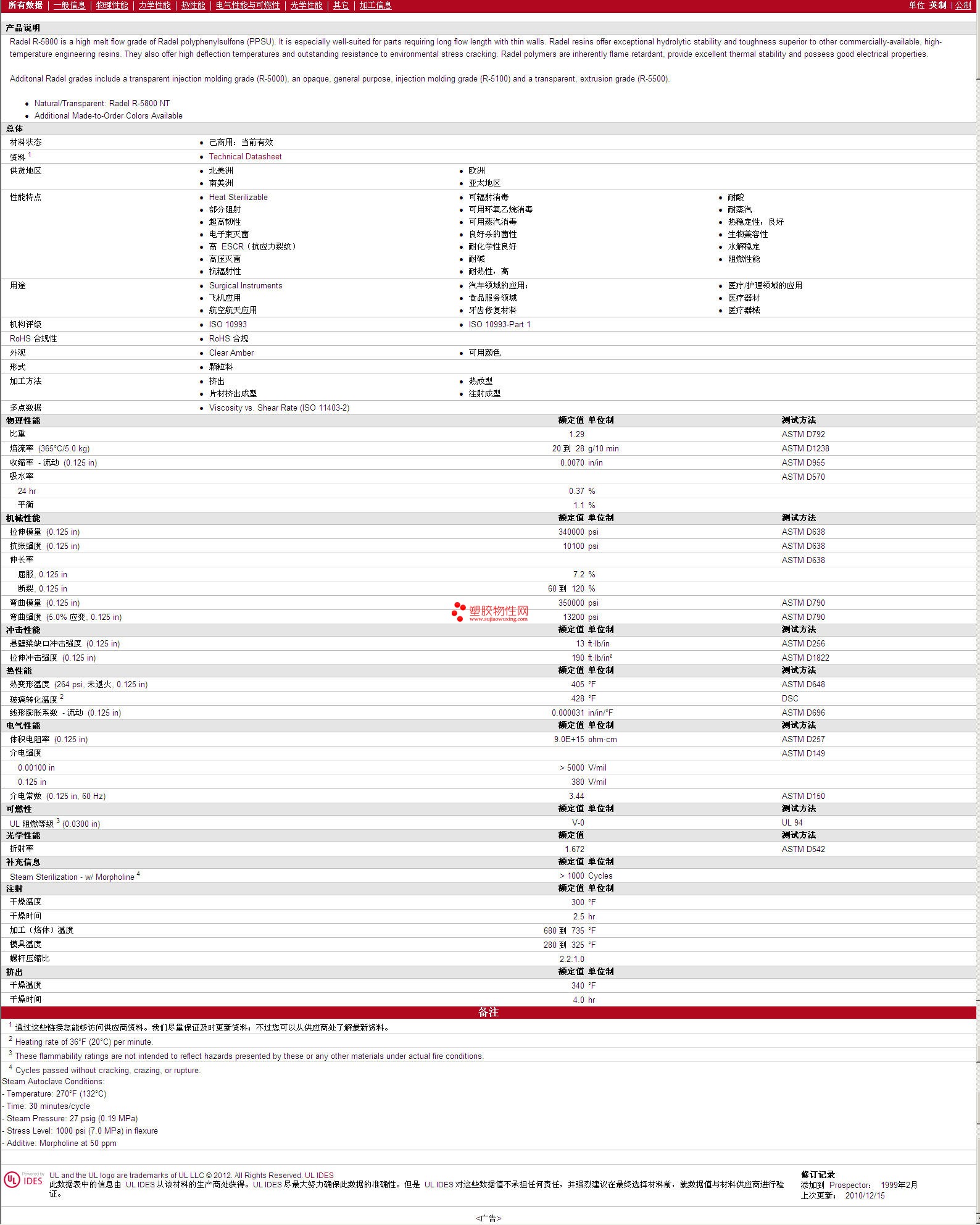Viewport: 980px width, 1225px height.
Task: Click the RoHS 合规性 label
Action: pyautogui.click(x=33, y=339)
